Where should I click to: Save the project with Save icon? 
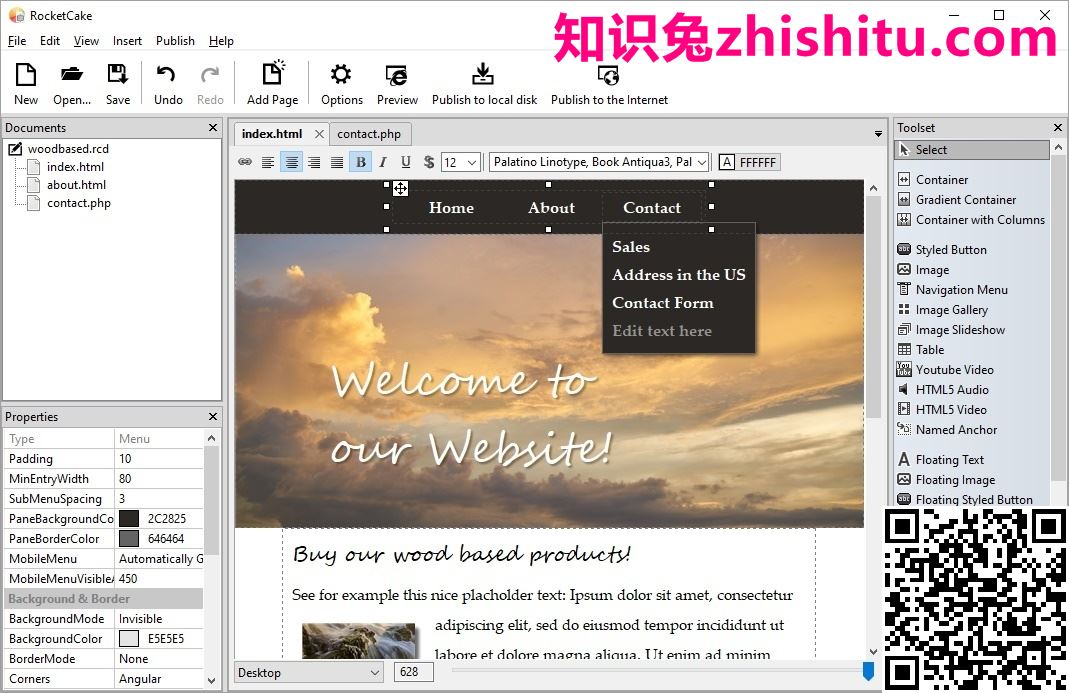point(117,83)
